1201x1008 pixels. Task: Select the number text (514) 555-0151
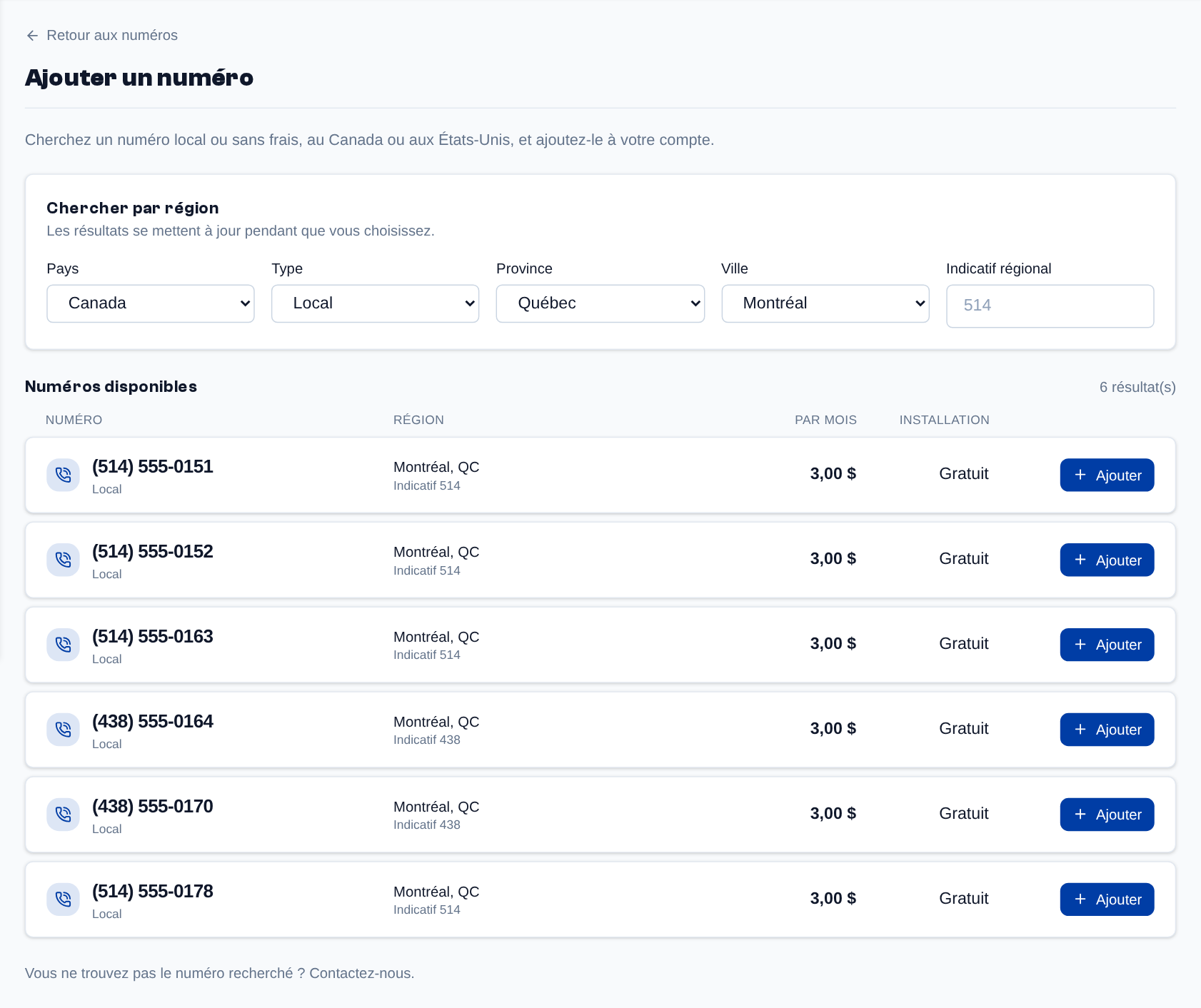tap(153, 467)
